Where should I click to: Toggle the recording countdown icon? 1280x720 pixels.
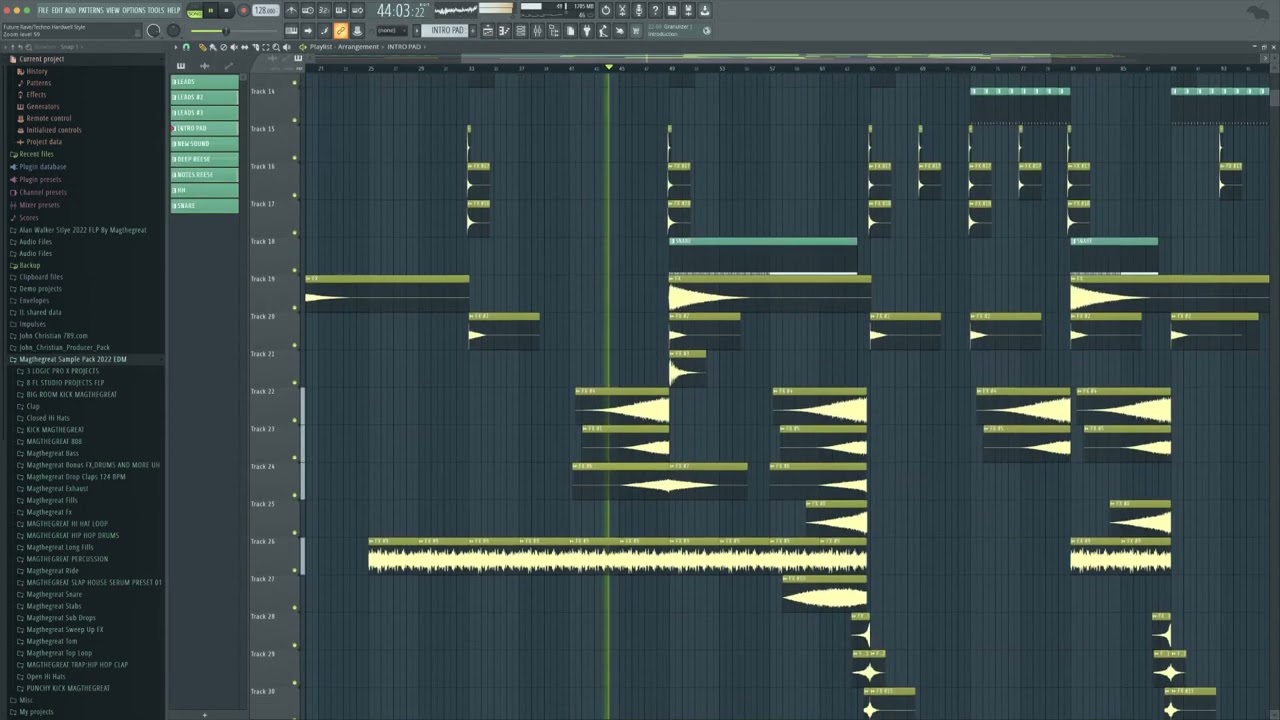(x=324, y=10)
